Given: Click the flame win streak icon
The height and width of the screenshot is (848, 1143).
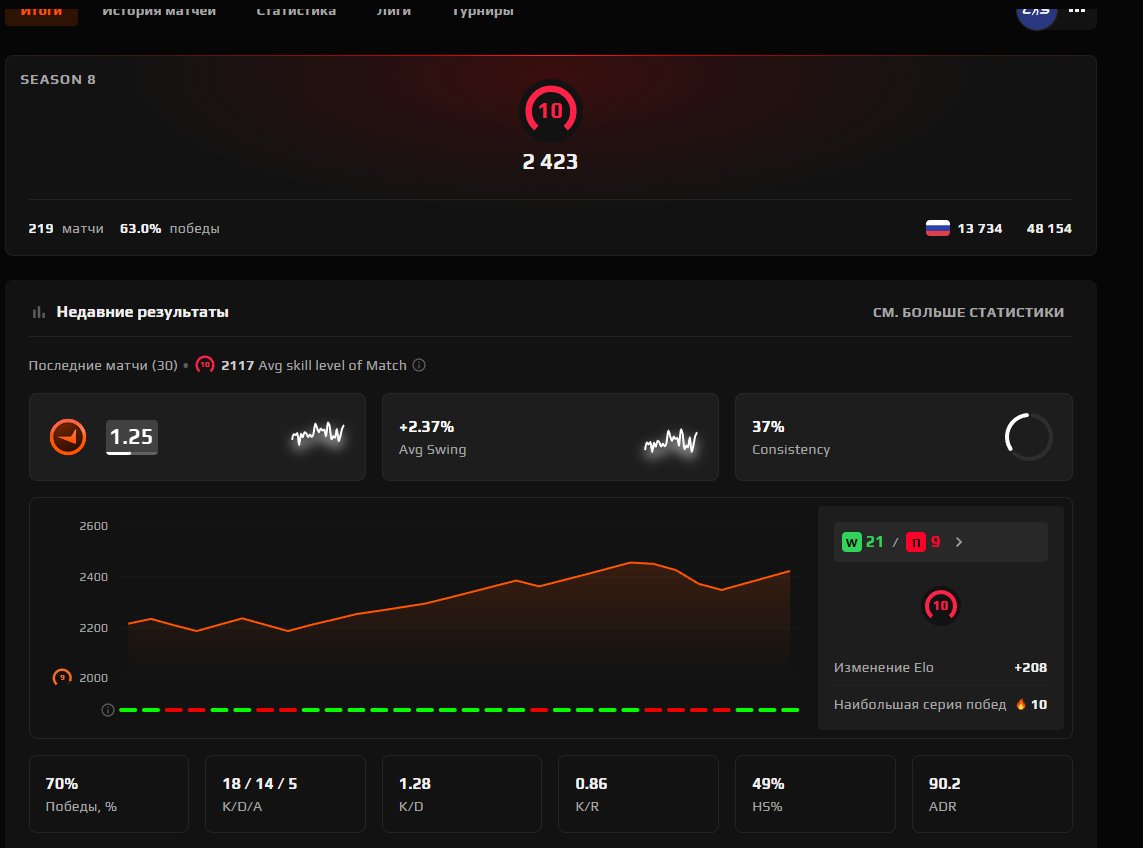Looking at the screenshot, I should pos(1021,704).
